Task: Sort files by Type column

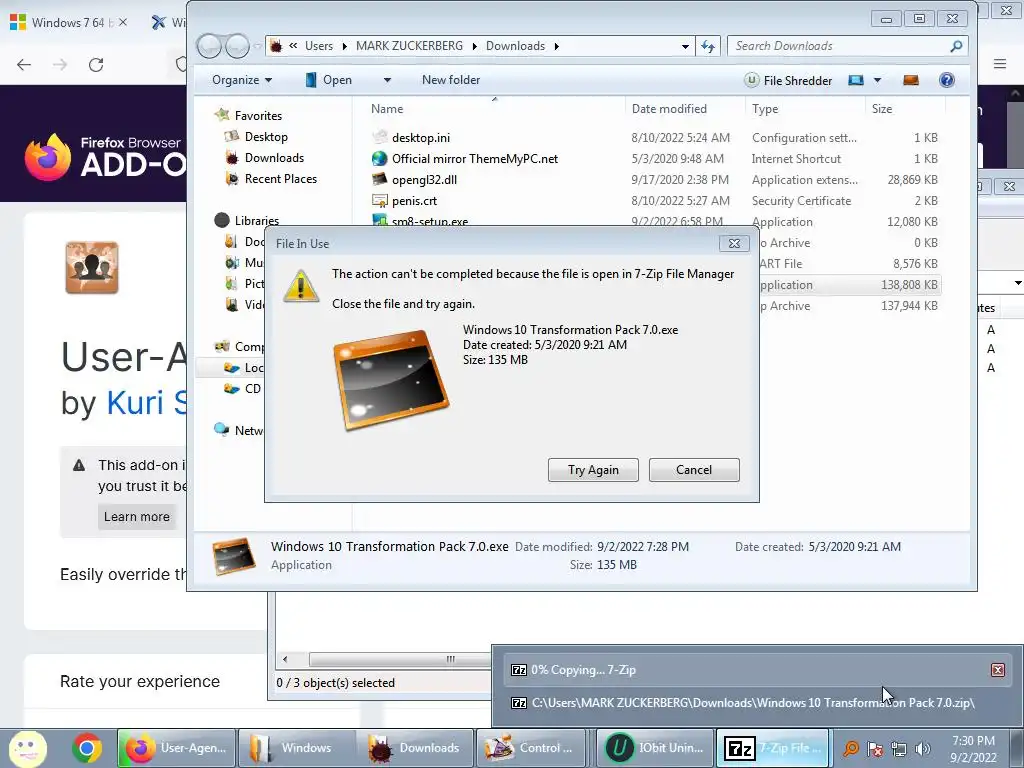Action: tap(765, 108)
